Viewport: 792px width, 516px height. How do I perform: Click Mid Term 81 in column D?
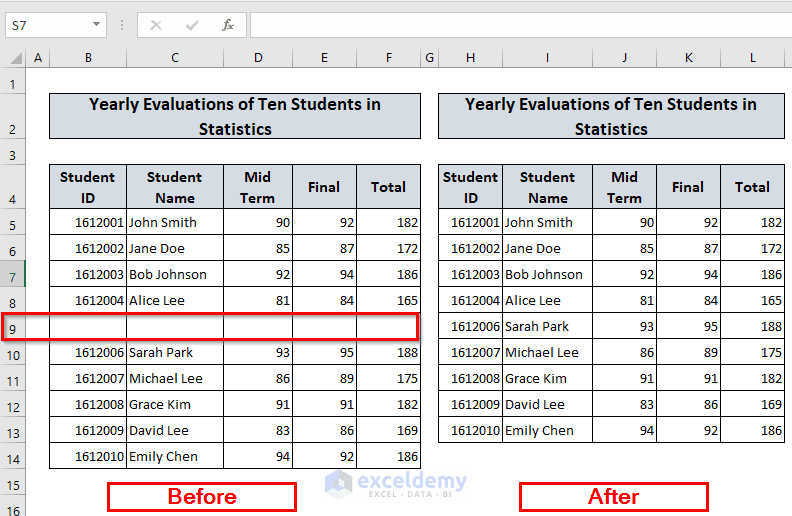[258, 300]
